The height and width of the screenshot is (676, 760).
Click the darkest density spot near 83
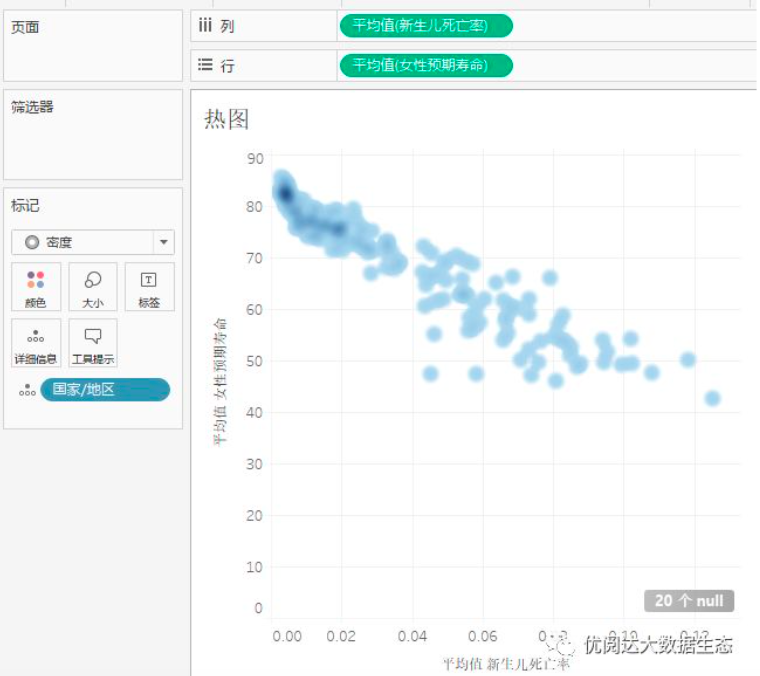(x=284, y=192)
